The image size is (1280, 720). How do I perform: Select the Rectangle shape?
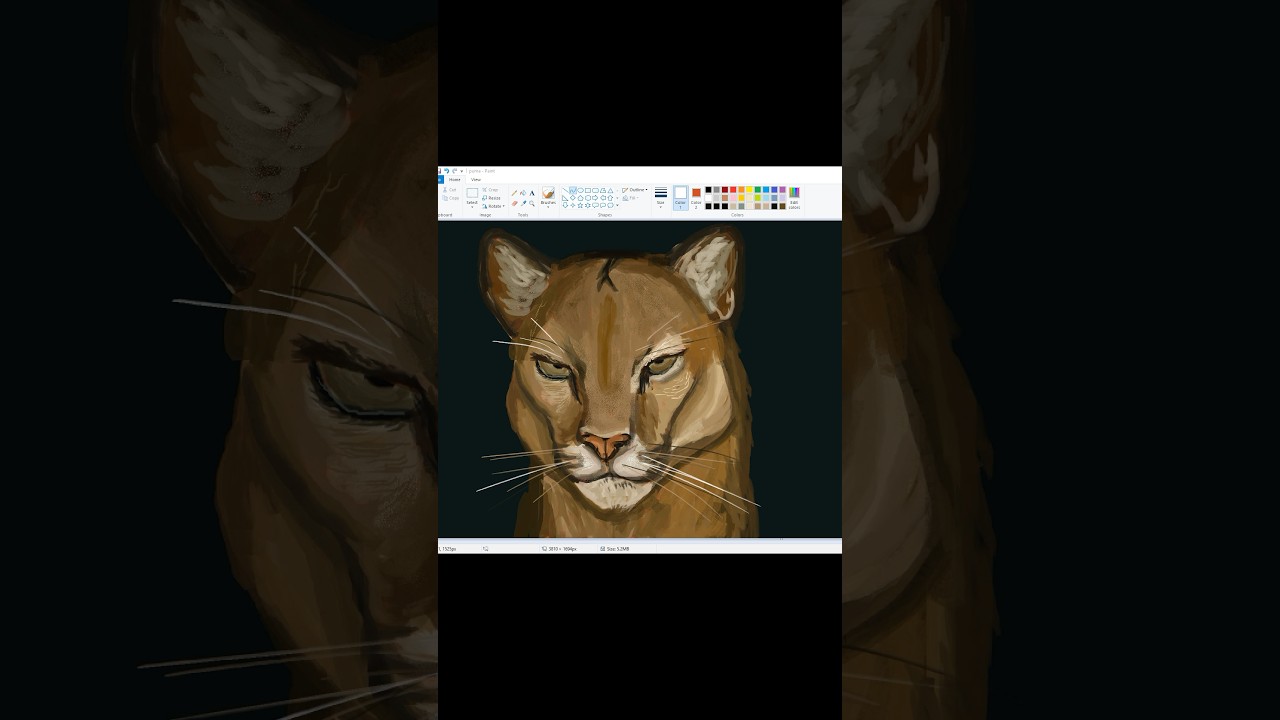(x=588, y=190)
